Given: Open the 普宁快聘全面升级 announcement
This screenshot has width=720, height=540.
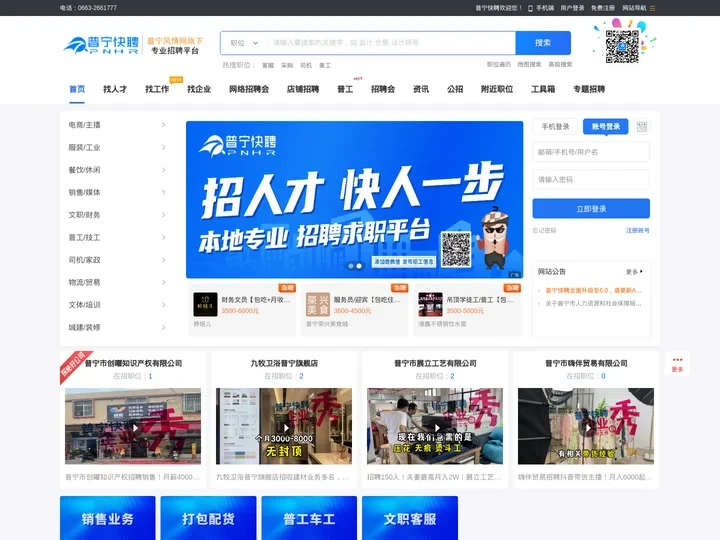Looking at the screenshot, I should tap(593, 290).
